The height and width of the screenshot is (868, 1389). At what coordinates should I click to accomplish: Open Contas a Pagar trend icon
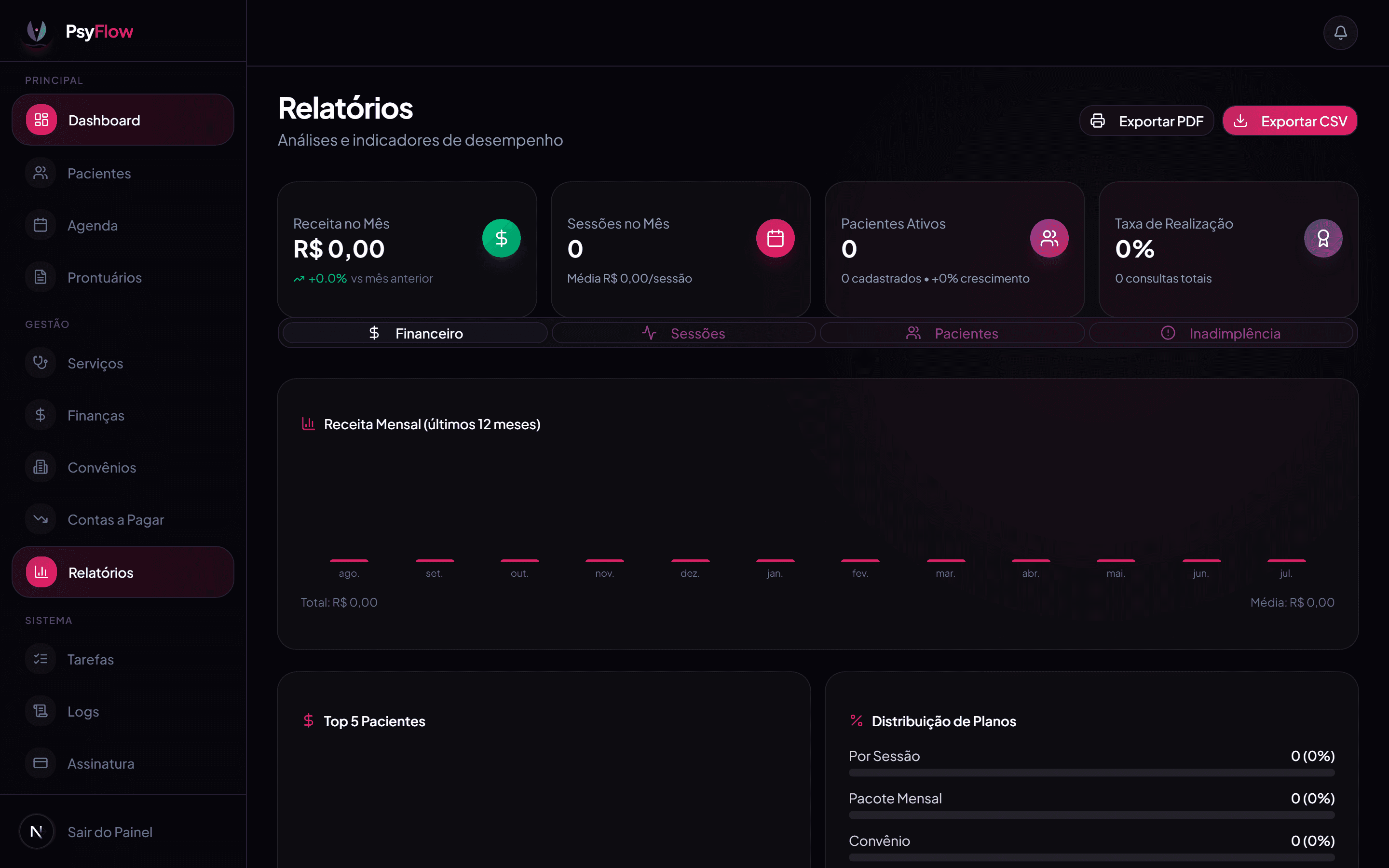tap(40, 519)
